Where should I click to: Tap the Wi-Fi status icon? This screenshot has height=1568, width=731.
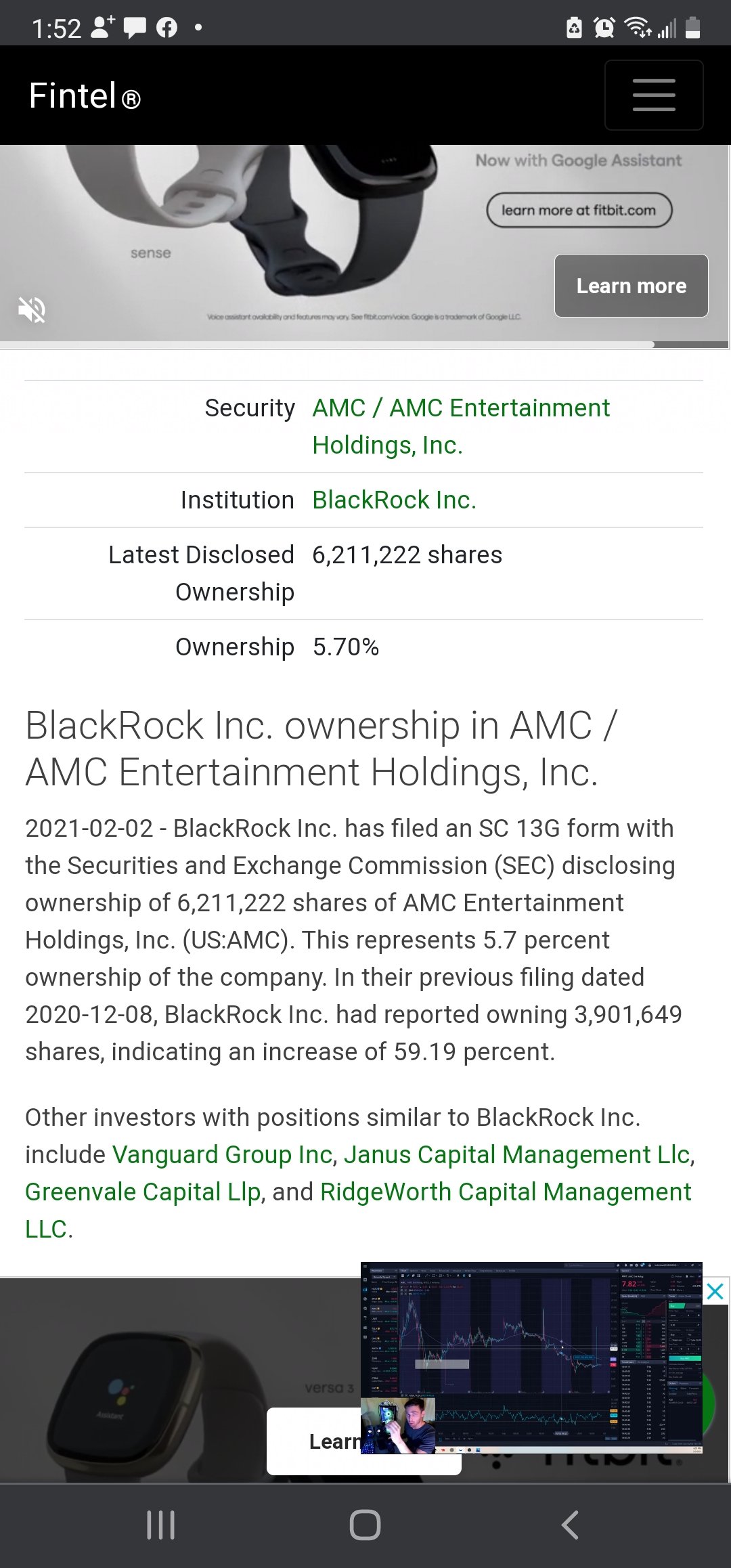637,28
